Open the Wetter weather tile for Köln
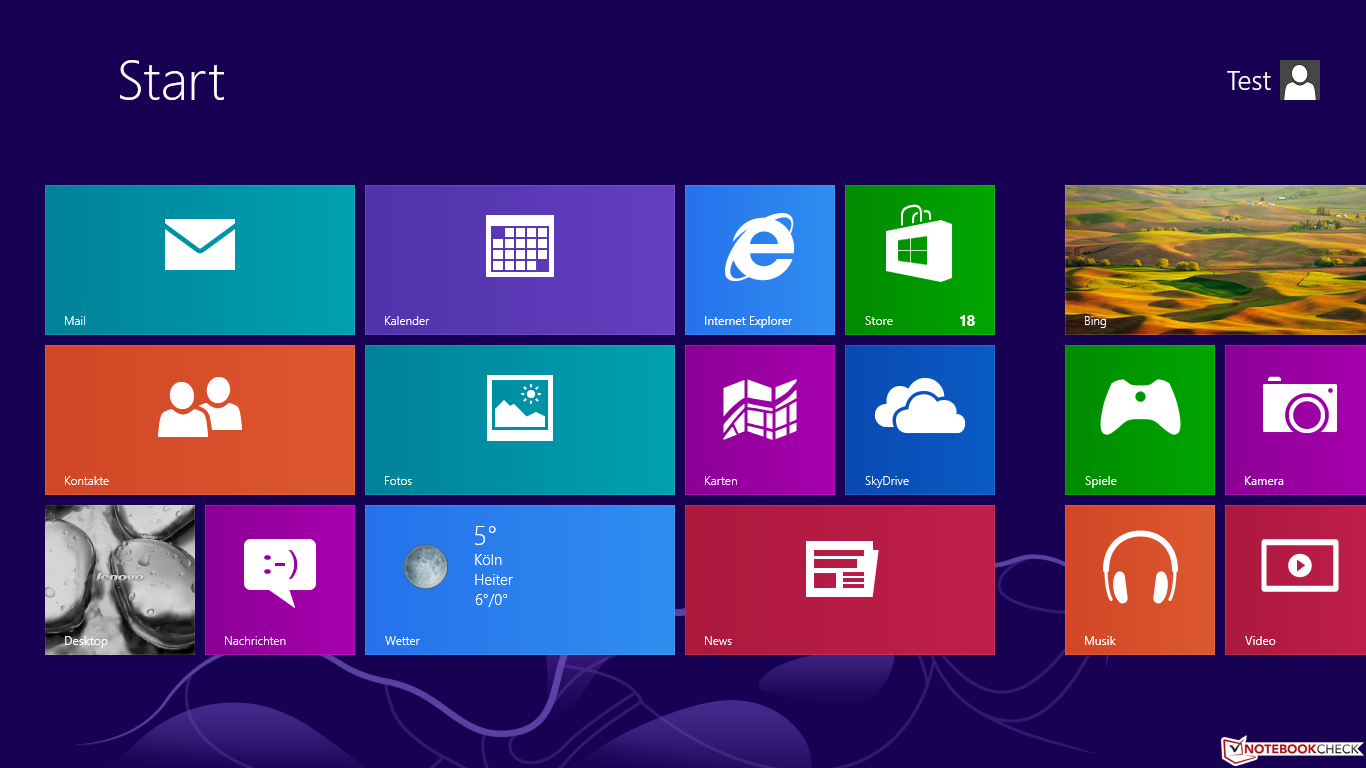Image resolution: width=1366 pixels, height=768 pixels. point(520,580)
